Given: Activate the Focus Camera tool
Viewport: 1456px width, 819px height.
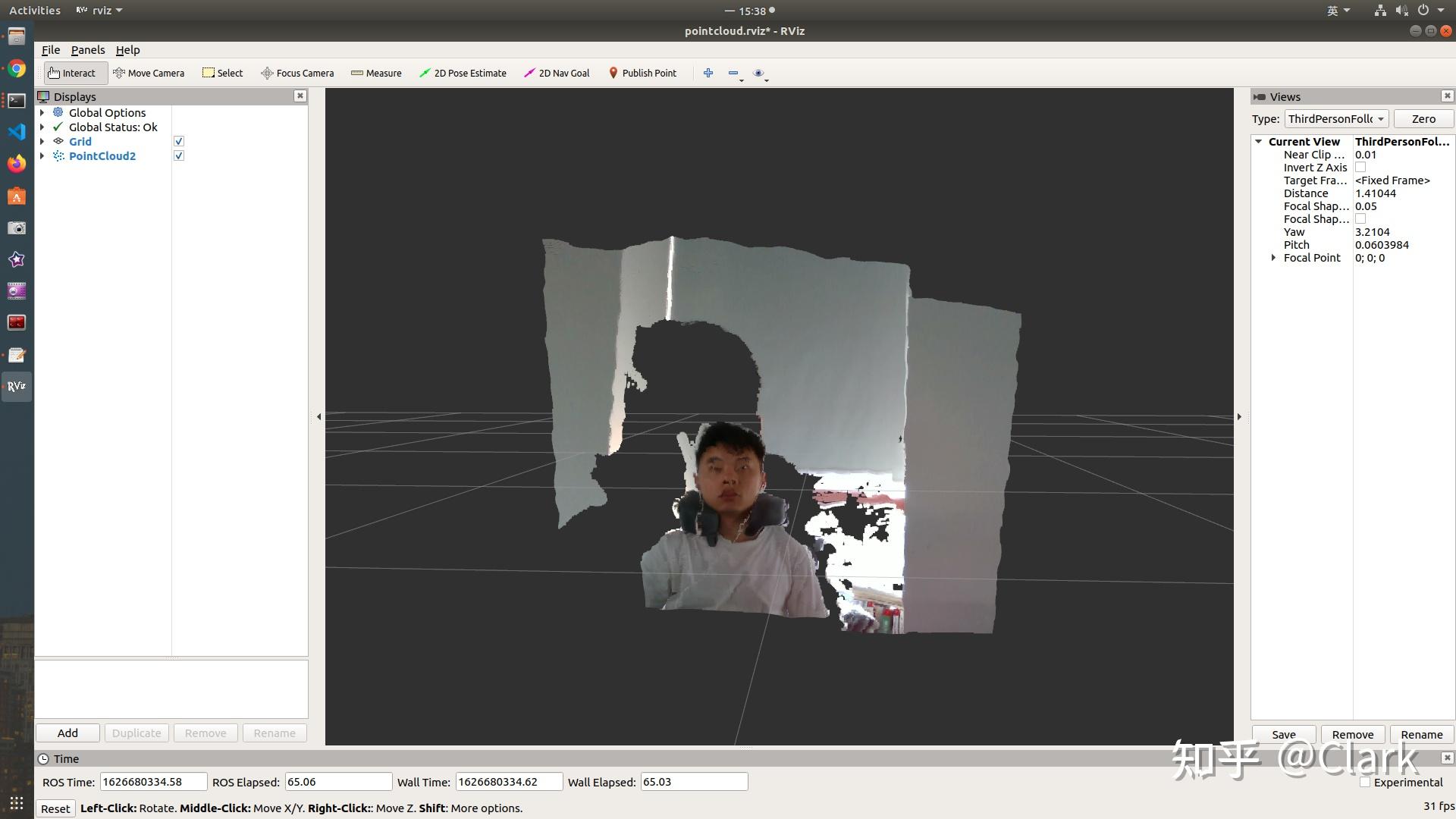Looking at the screenshot, I should click(297, 73).
